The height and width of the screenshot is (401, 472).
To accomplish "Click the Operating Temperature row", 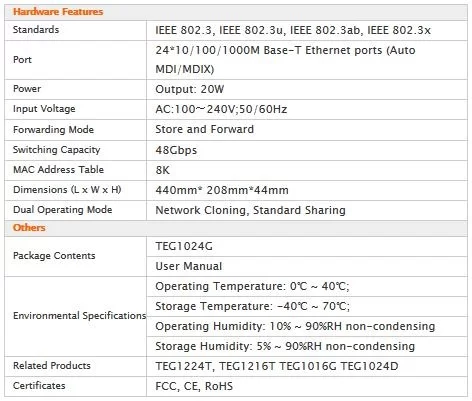I will [x=307, y=286].
